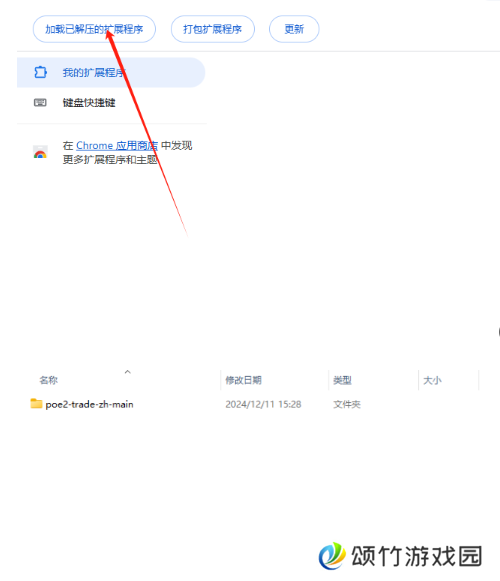The width and height of the screenshot is (500, 581).
Task: Click the 颂竹游戏园 swirl logo icon
Action: tap(332, 556)
